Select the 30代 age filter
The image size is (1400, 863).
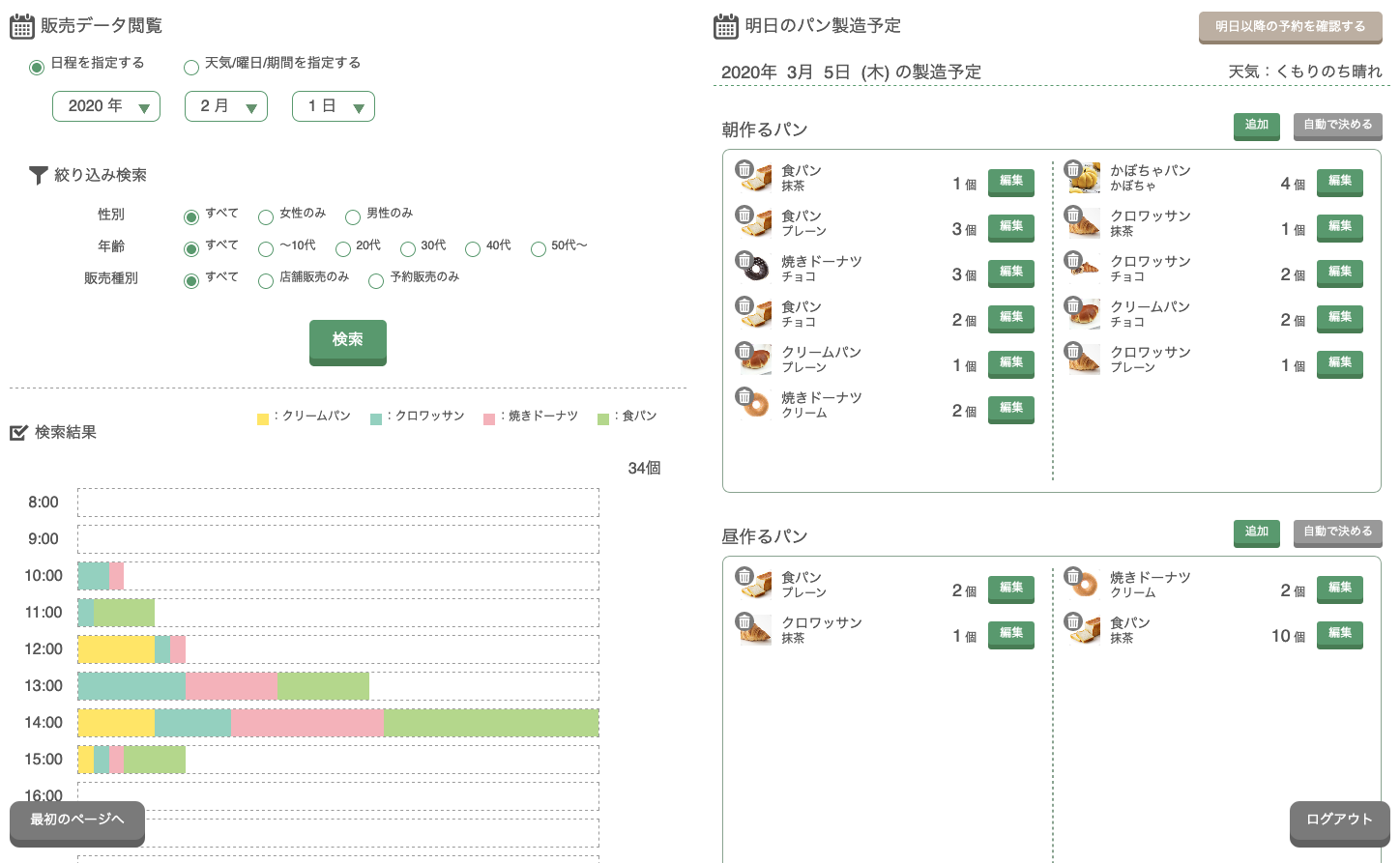click(408, 249)
